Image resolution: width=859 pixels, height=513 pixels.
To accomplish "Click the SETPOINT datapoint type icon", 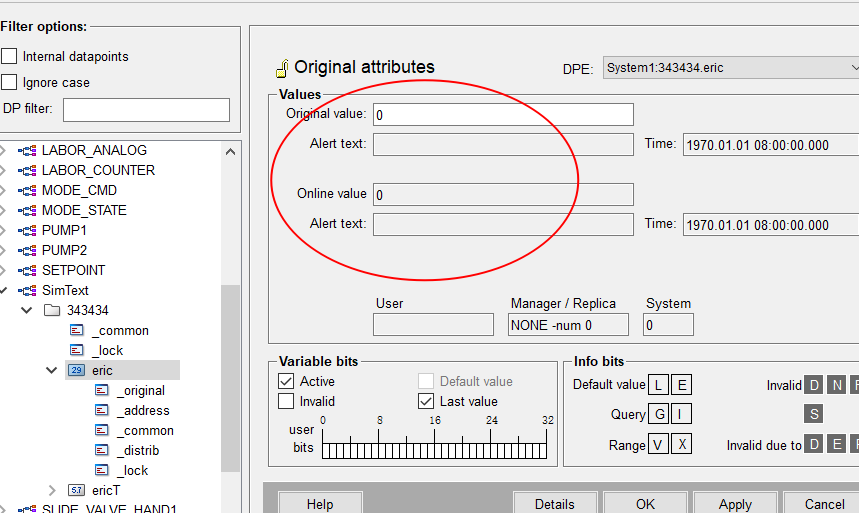I will (x=27, y=271).
